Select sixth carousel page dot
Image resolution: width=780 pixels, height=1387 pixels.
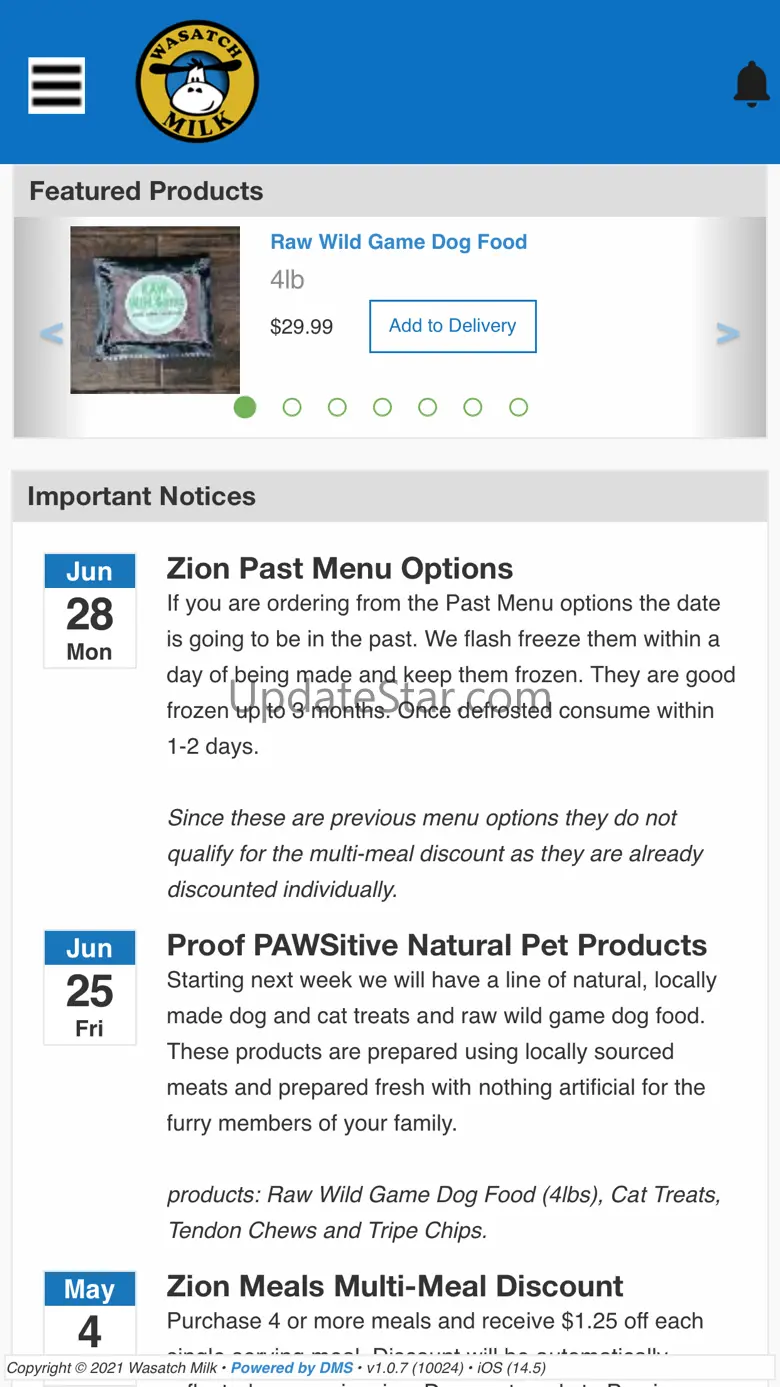(473, 407)
